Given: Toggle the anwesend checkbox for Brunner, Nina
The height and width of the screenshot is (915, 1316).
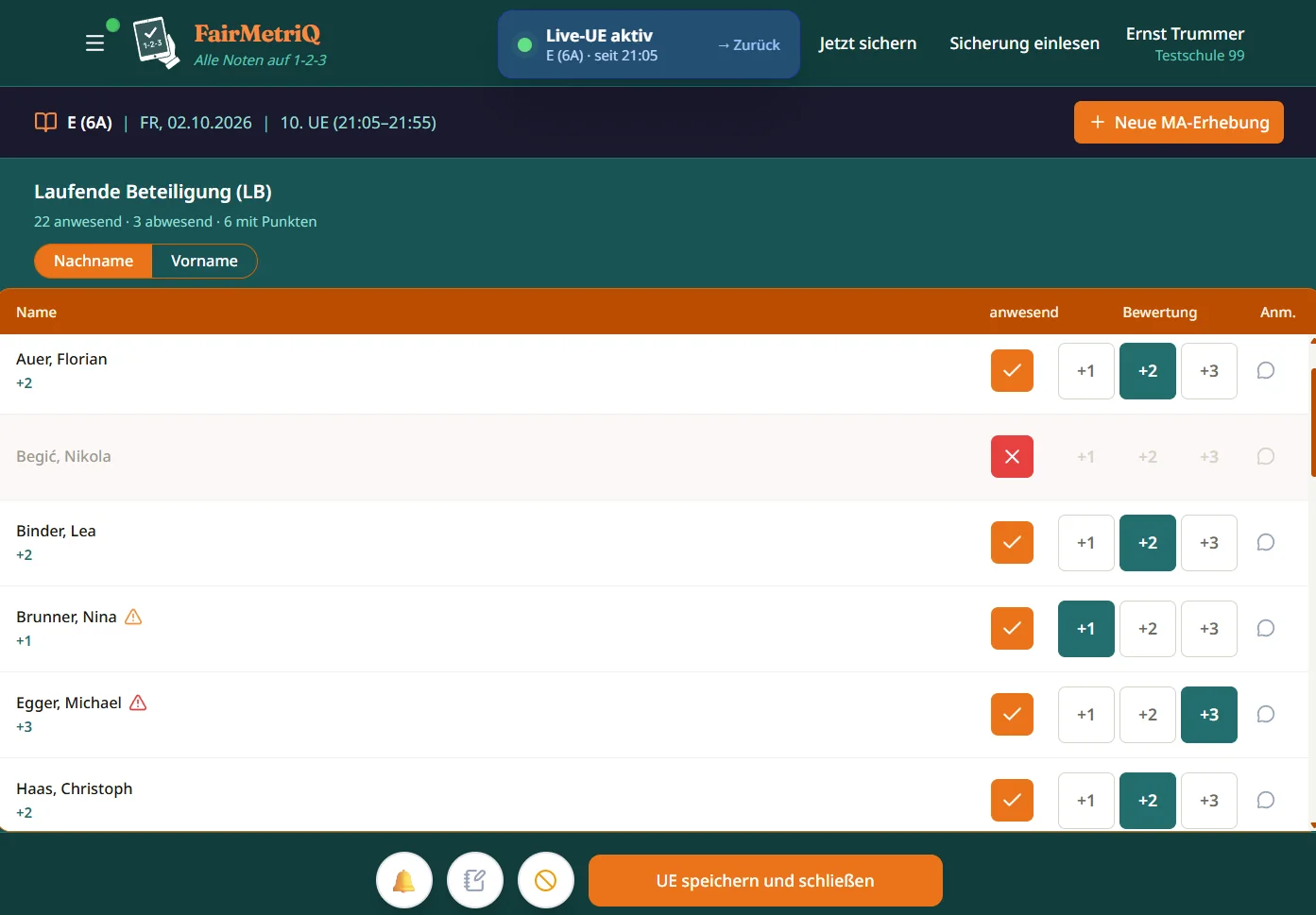Looking at the screenshot, I should tap(1012, 628).
